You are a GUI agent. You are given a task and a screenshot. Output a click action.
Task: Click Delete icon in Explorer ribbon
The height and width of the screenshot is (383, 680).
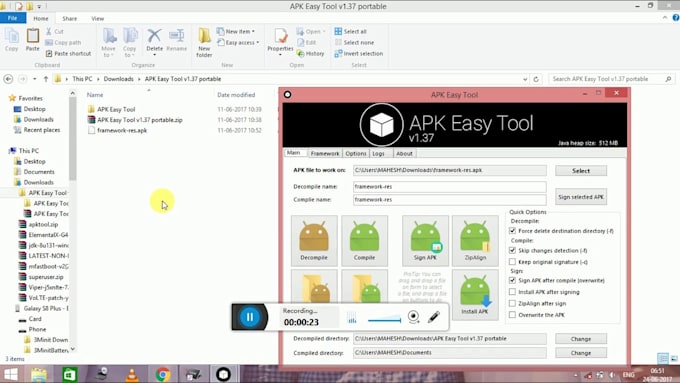tap(154, 41)
